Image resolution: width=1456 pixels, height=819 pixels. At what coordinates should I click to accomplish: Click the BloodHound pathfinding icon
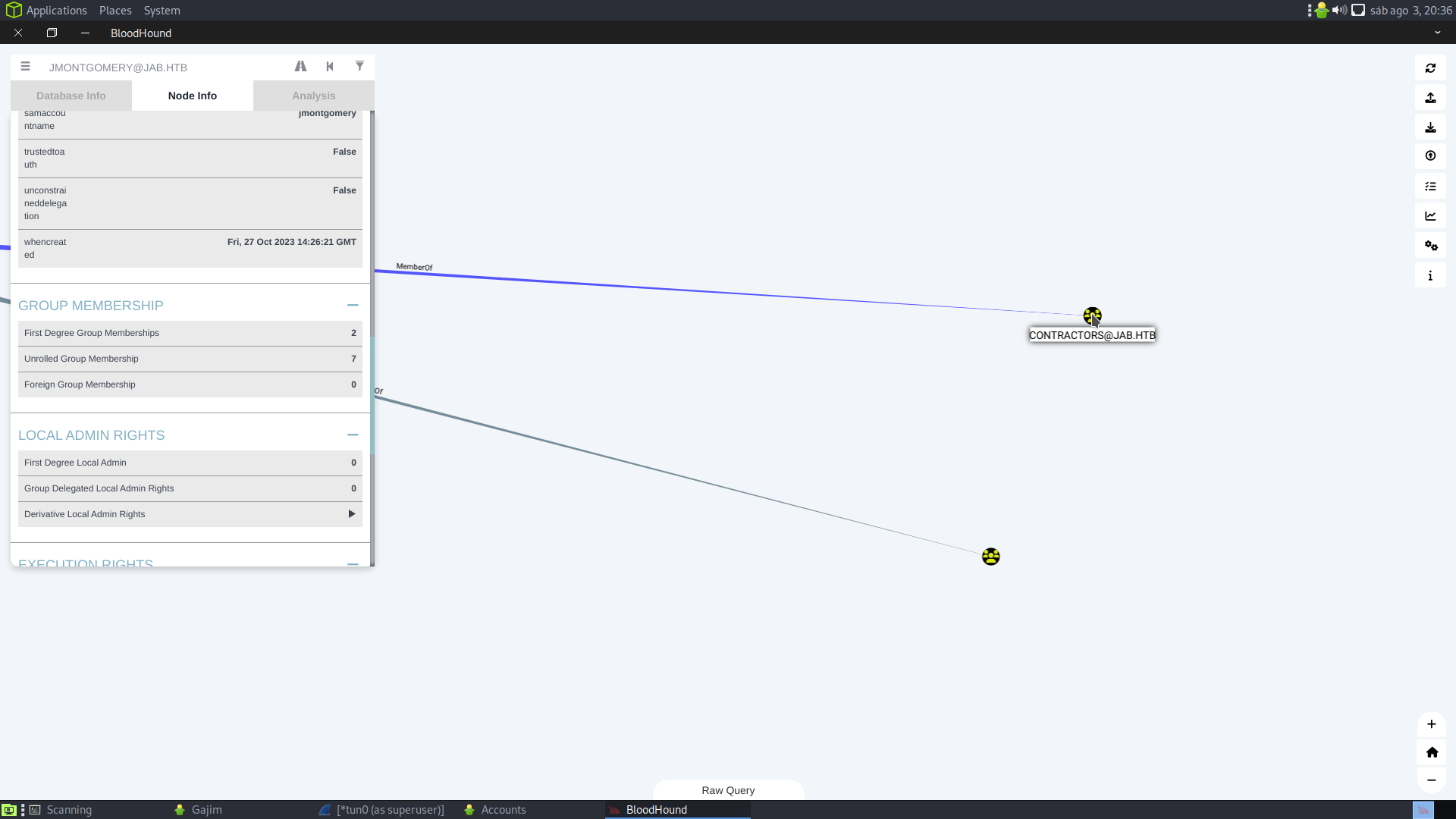click(300, 65)
